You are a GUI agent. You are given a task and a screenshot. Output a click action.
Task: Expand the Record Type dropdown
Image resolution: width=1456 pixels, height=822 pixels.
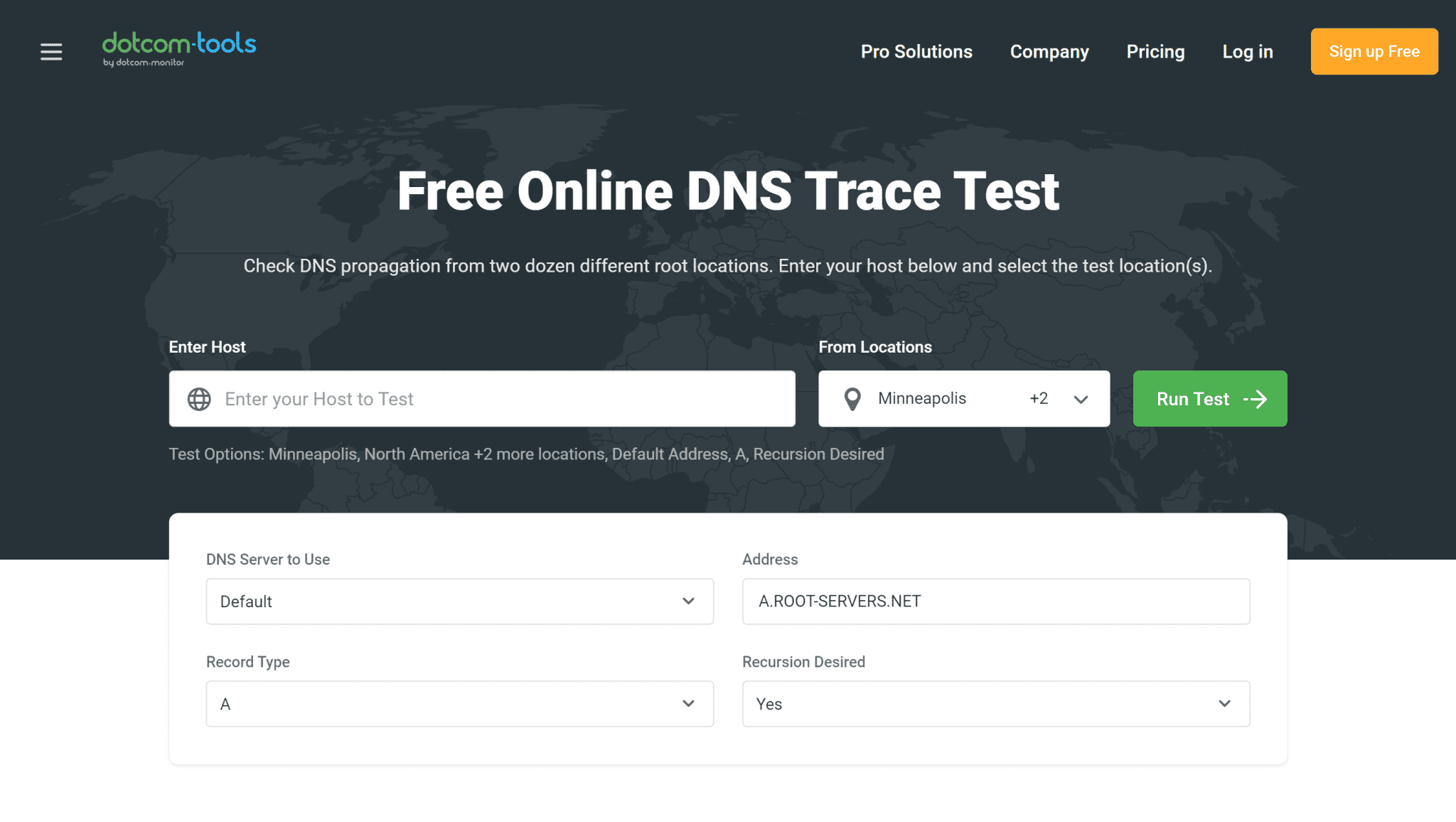(x=459, y=703)
